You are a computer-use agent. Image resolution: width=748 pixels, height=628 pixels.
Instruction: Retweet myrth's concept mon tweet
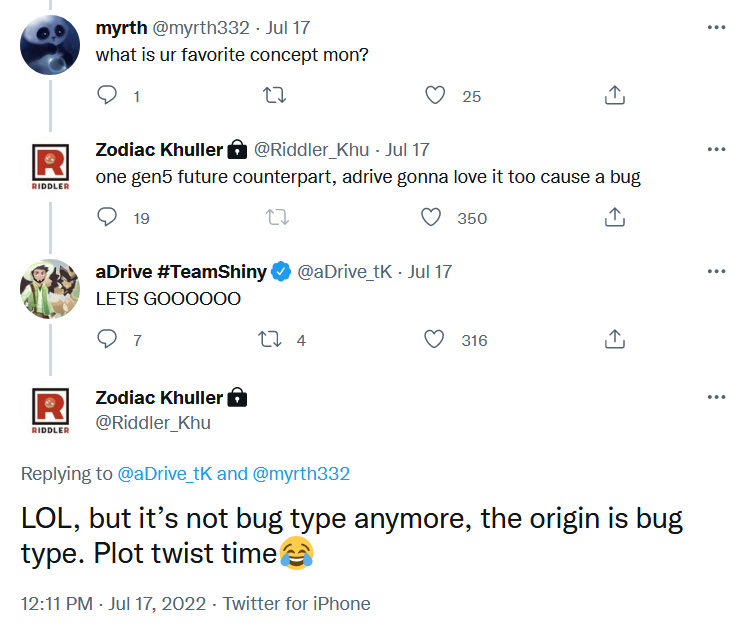point(273,96)
